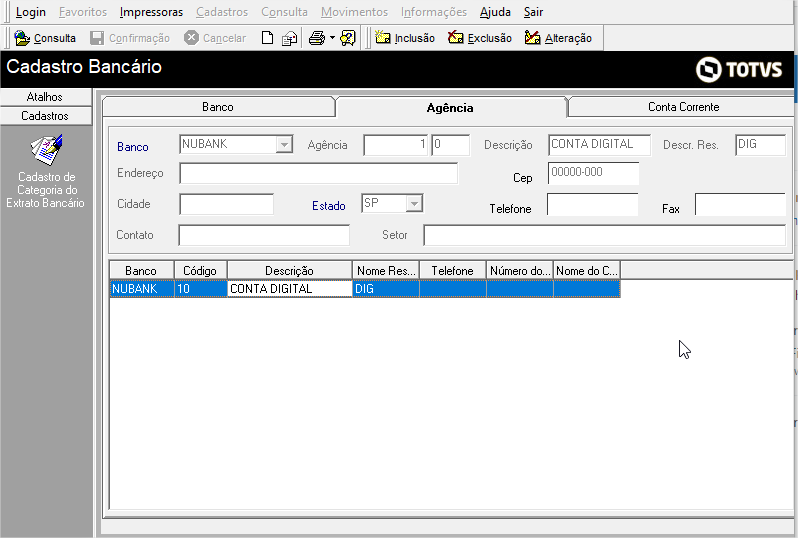
Task: Click the Endereço input field
Action: coord(319,173)
